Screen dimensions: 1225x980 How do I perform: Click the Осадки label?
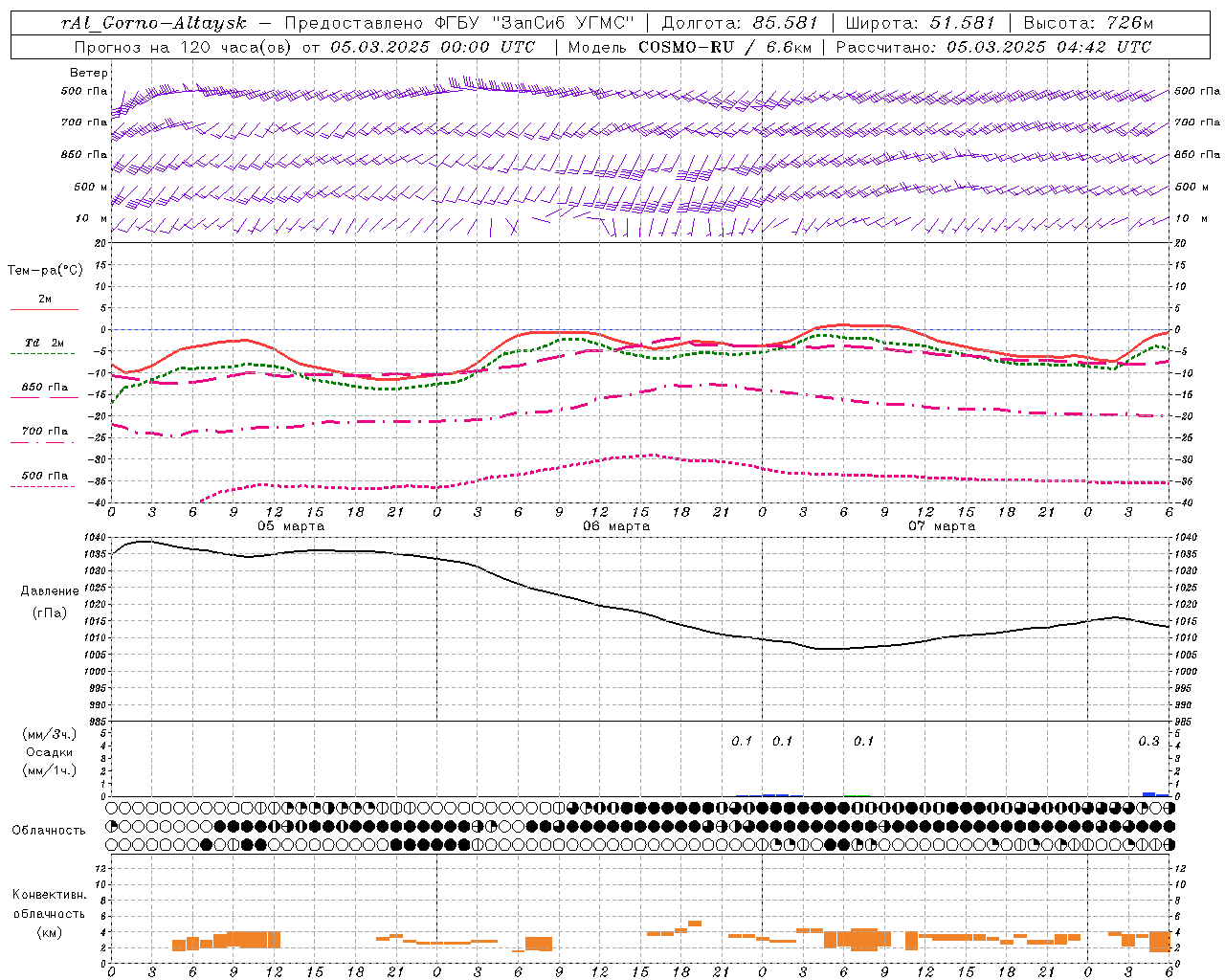(x=49, y=752)
